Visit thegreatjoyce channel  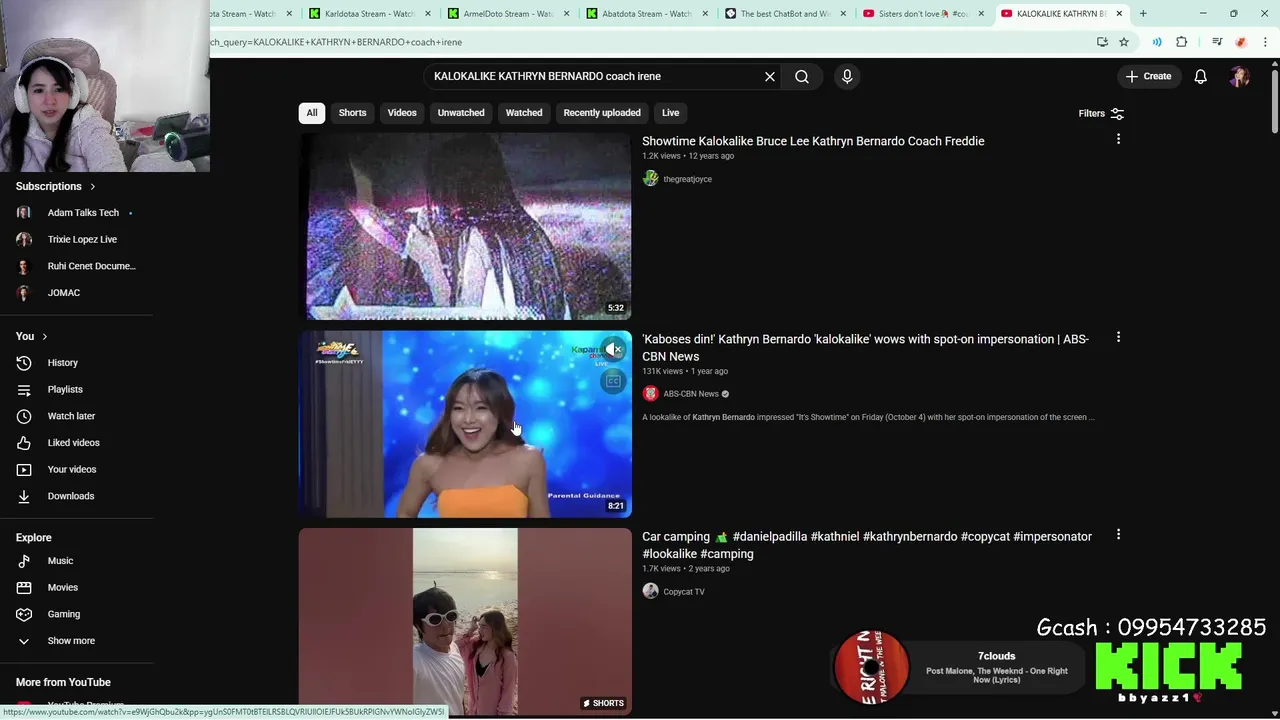pyautogui.click(x=687, y=179)
